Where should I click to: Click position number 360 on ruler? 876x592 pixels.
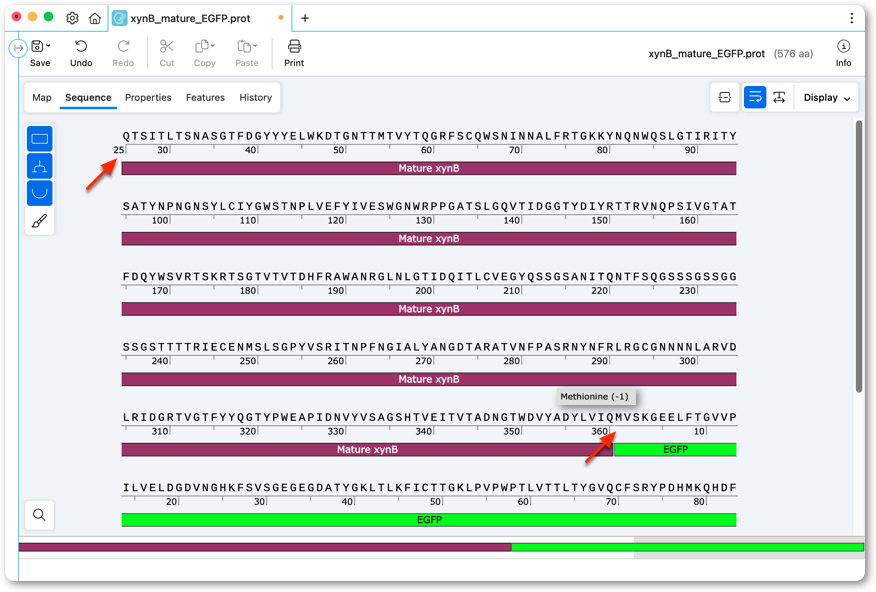(x=599, y=431)
